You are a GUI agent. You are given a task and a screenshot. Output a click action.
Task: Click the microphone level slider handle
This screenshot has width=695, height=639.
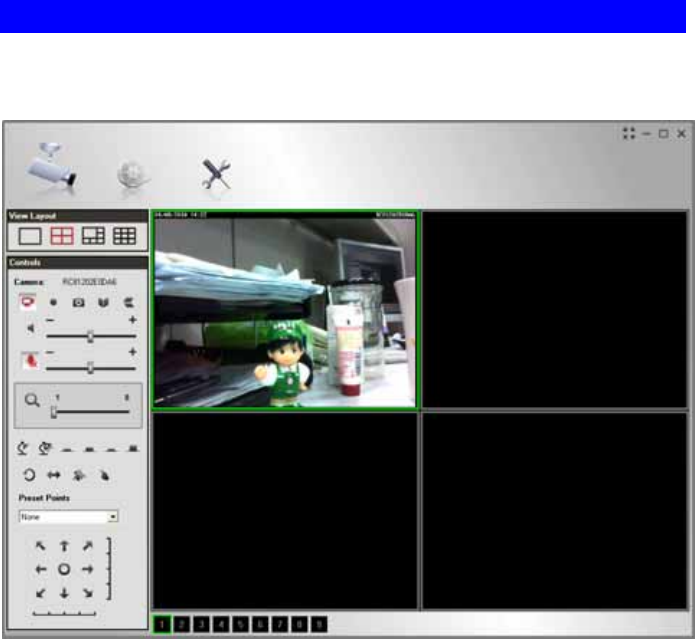pyautogui.click(x=90, y=368)
